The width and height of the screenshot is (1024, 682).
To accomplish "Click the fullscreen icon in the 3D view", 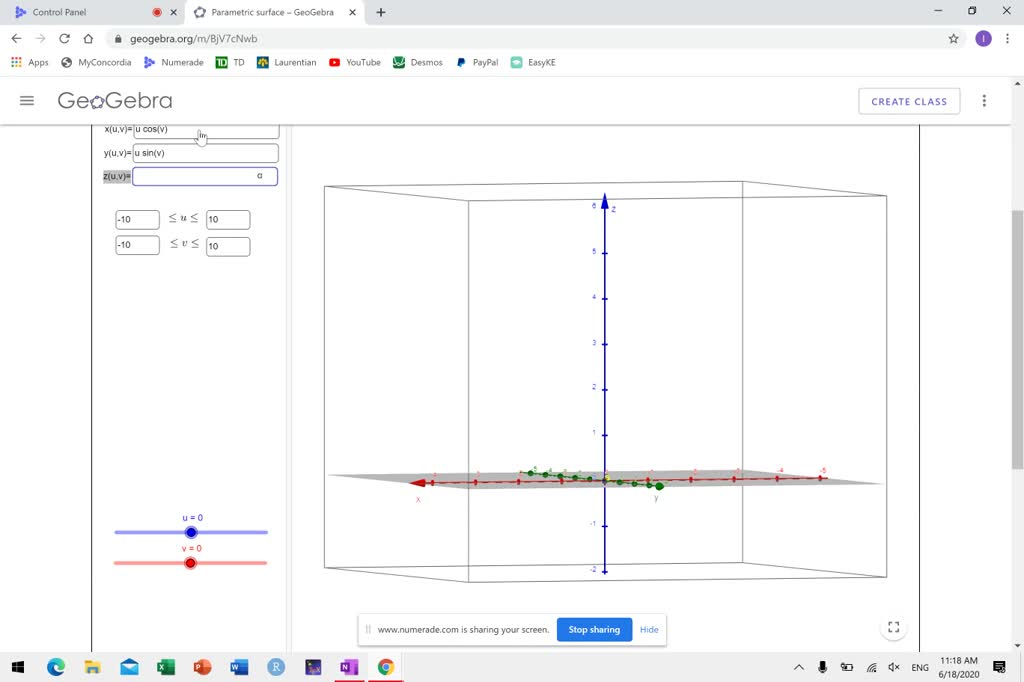I will (x=893, y=627).
